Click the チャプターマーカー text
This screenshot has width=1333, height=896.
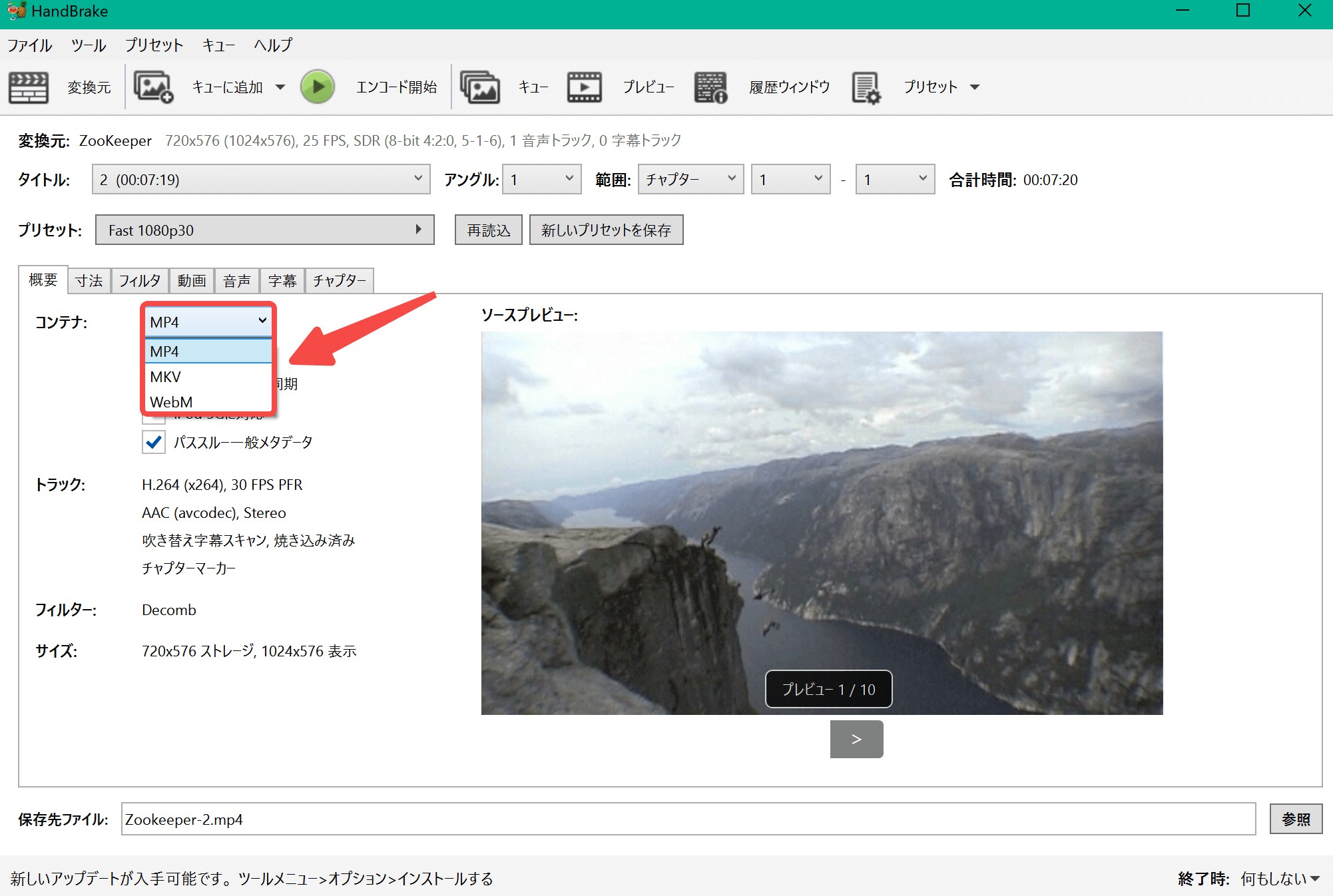point(189,568)
